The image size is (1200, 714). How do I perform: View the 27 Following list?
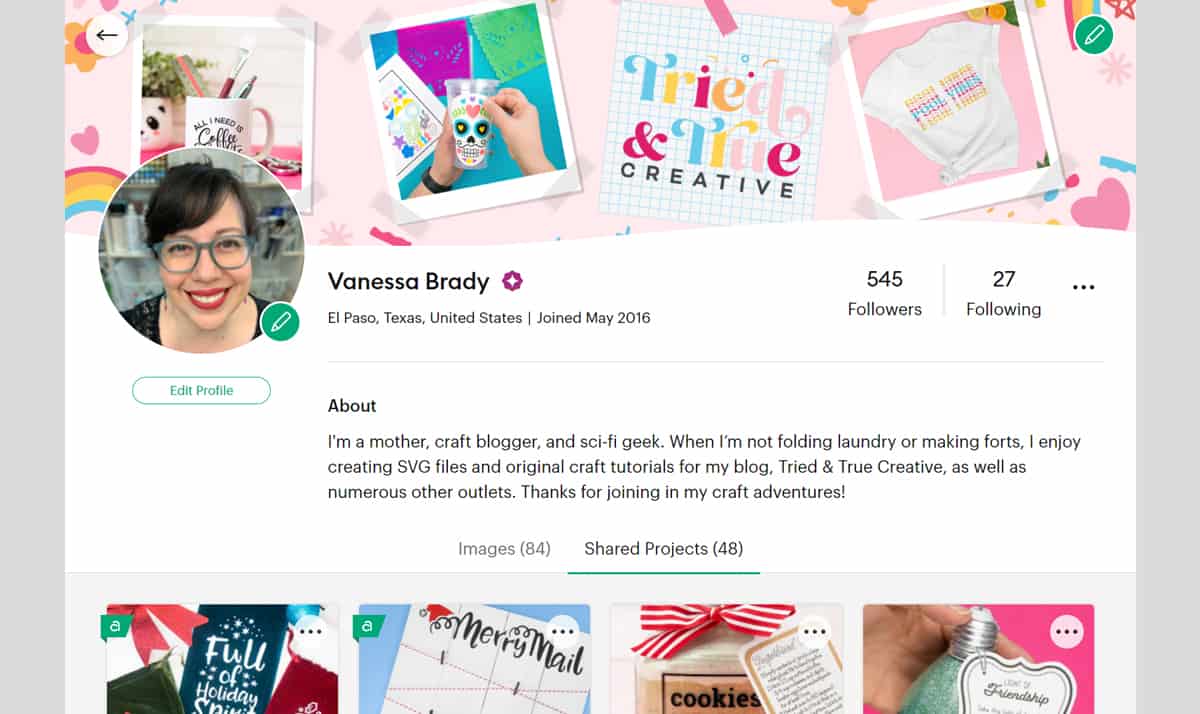click(x=1003, y=293)
